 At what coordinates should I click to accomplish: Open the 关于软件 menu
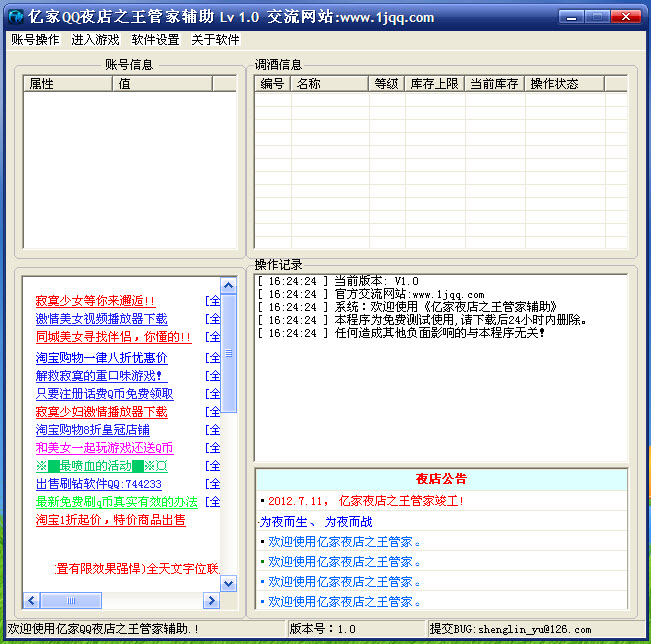click(x=215, y=40)
